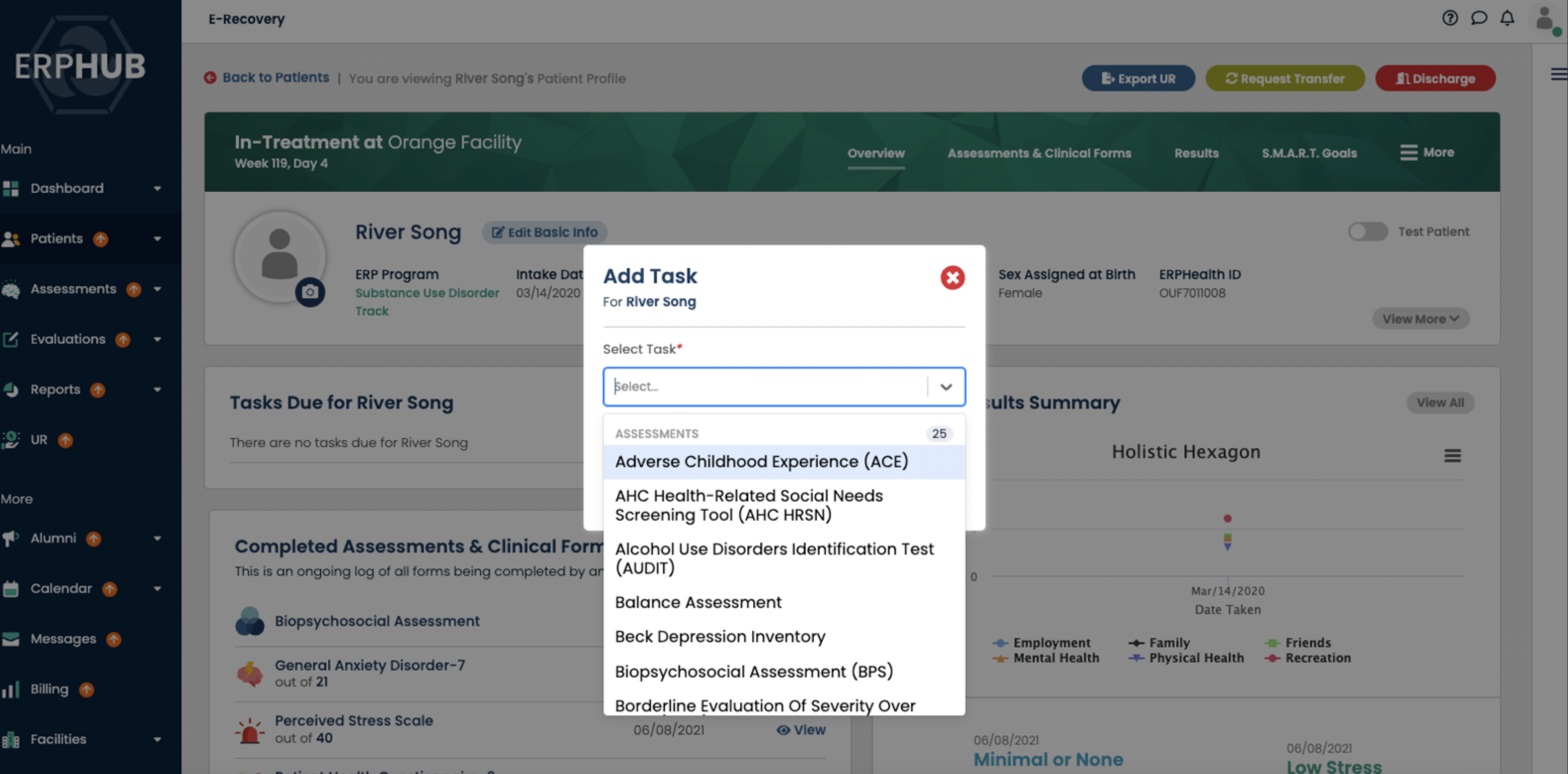Open the Holistic Hexagon chart hamburger menu
This screenshot has height=774, width=1568.
tap(1452, 456)
